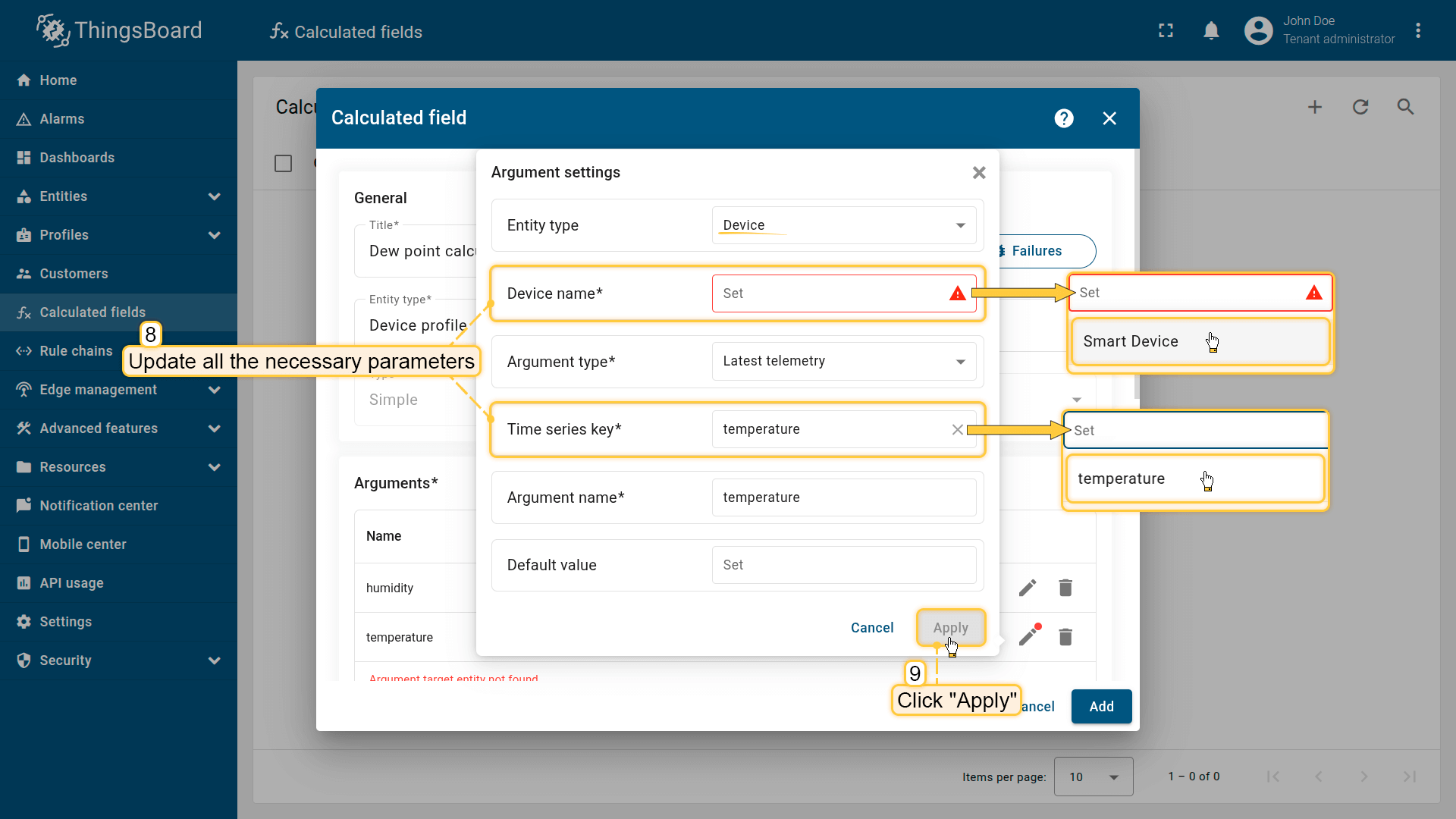Click the Device name input field

point(830,293)
